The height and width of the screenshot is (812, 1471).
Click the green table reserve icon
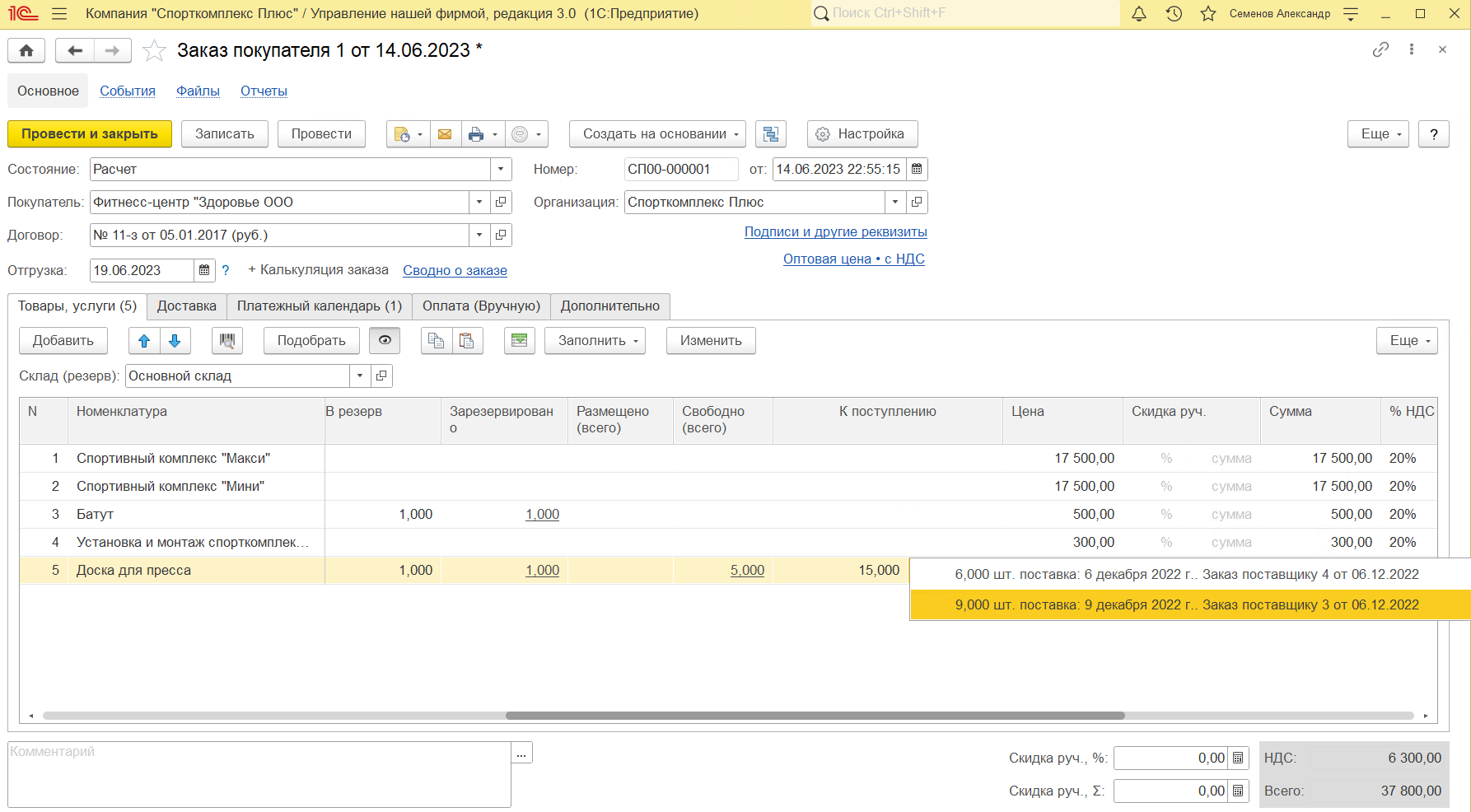coord(520,341)
